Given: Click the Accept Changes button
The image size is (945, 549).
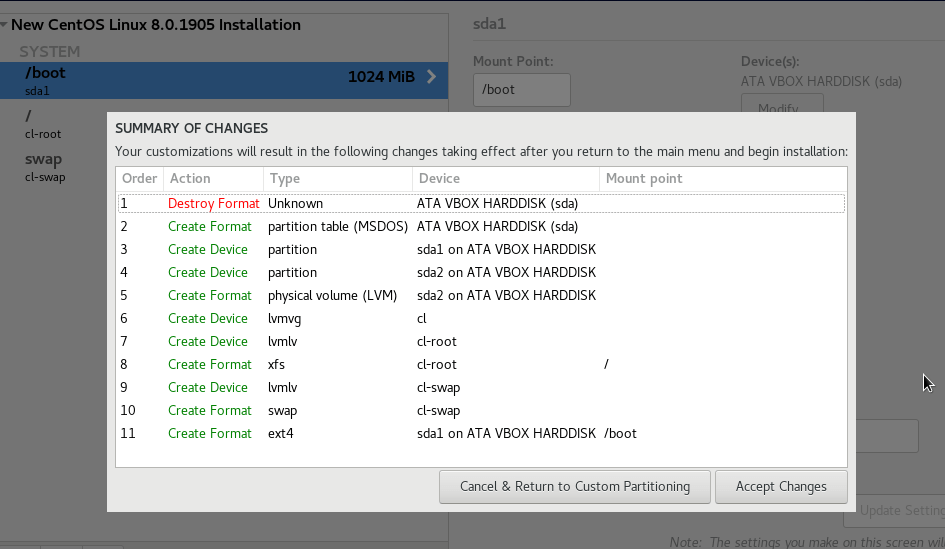Looking at the screenshot, I should 781,487.
